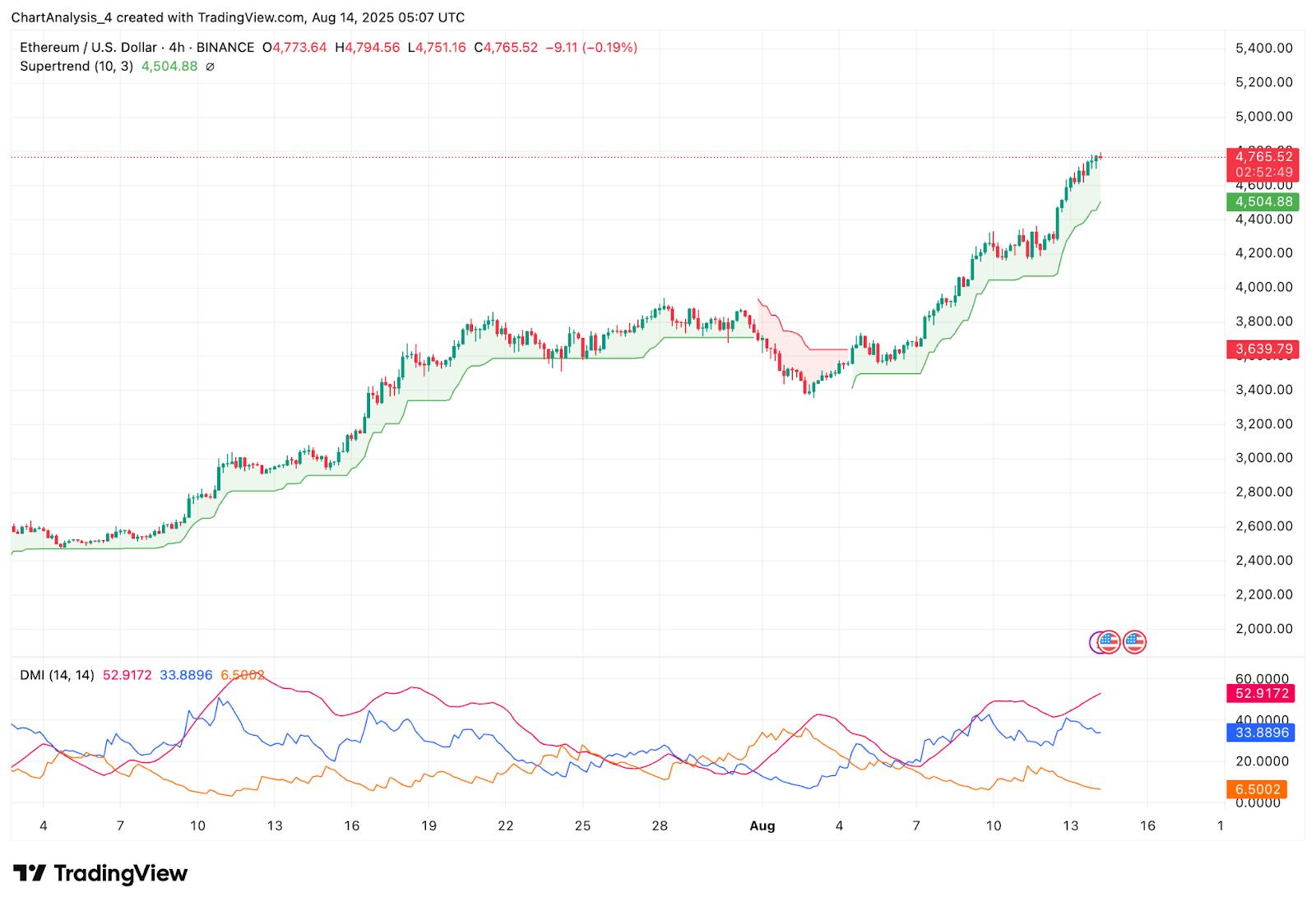Click the left US flag event icon
The image size is (1316, 906).
(1110, 641)
